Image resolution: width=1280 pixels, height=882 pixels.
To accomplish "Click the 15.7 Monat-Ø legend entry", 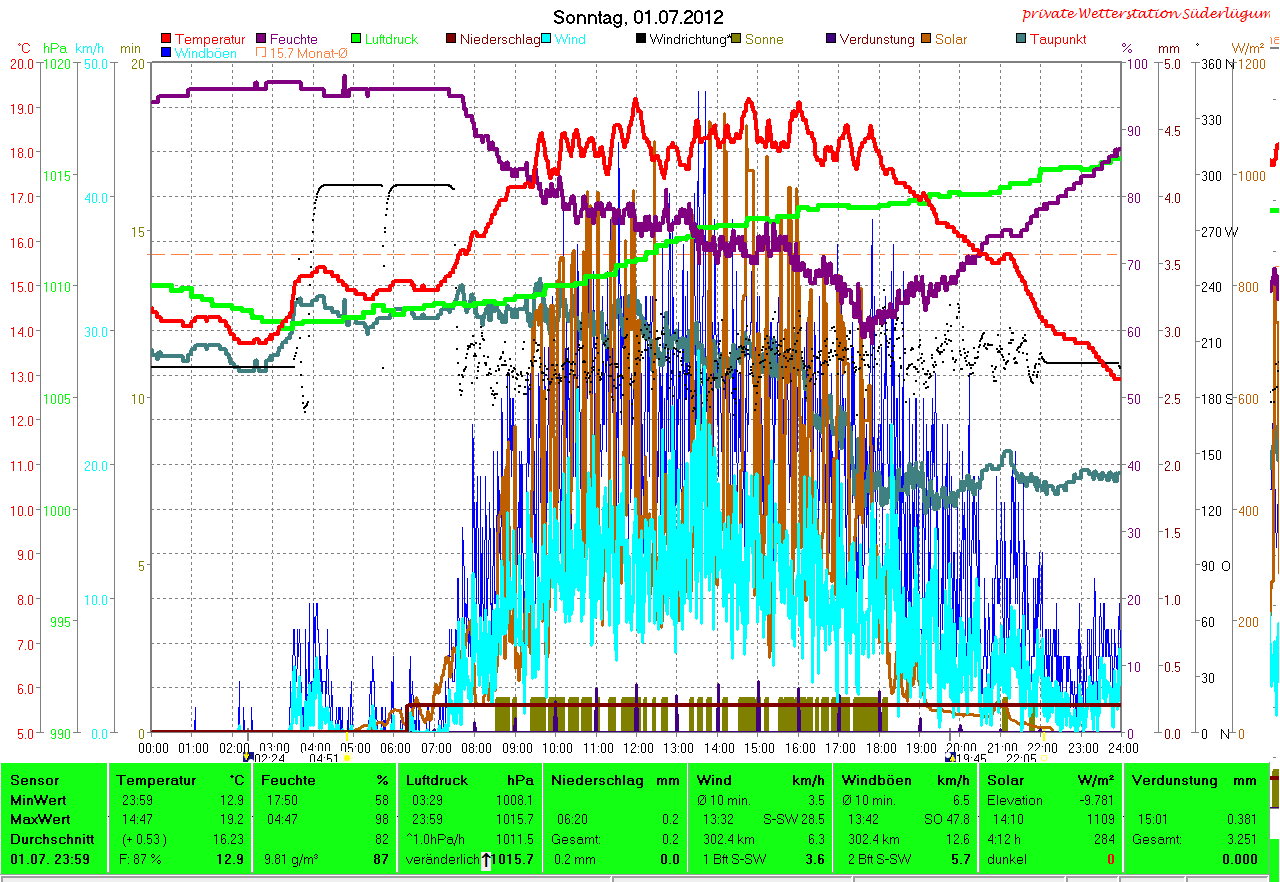I will click(x=302, y=53).
